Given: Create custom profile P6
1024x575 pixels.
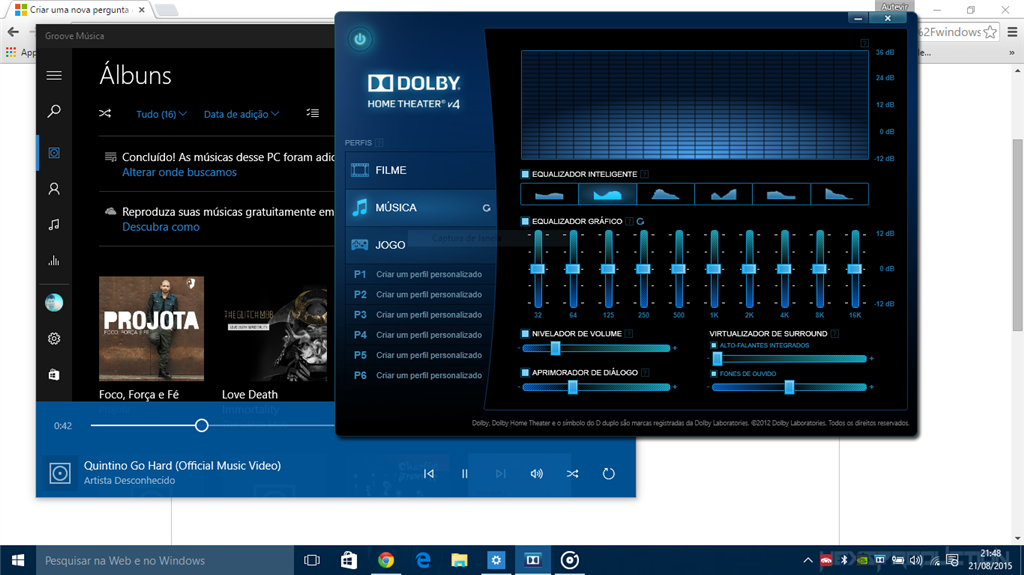Looking at the screenshot, I should 421,376.
